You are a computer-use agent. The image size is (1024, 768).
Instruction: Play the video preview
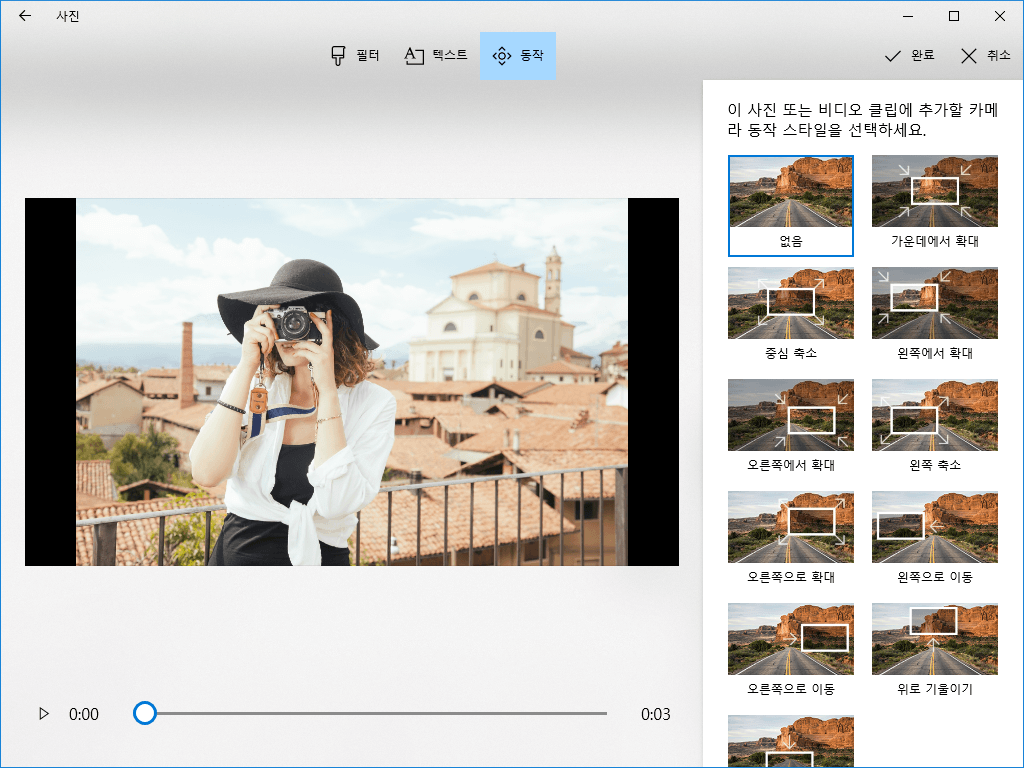(44, 713)
